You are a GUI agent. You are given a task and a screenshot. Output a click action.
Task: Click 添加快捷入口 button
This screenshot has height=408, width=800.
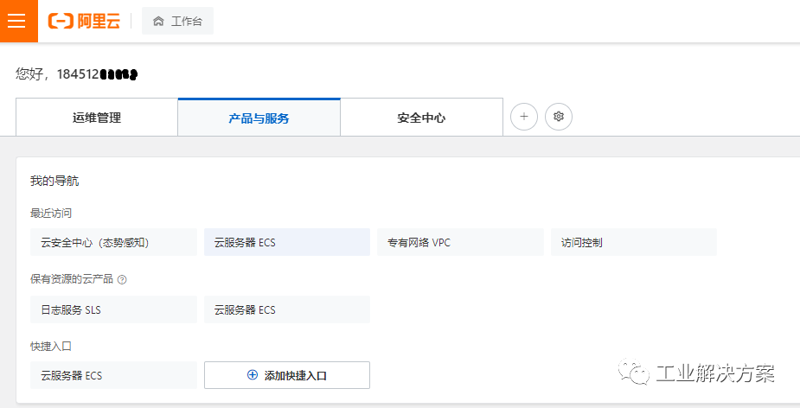click(x=287, y=375)
